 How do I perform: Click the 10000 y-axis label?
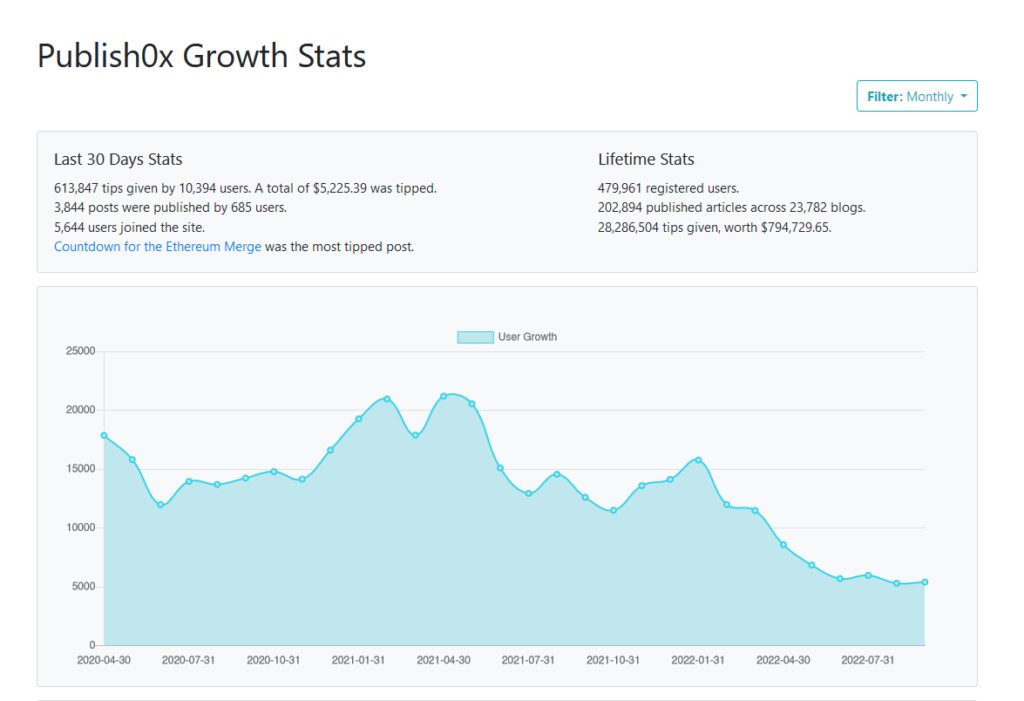click(x=80, y=528)
